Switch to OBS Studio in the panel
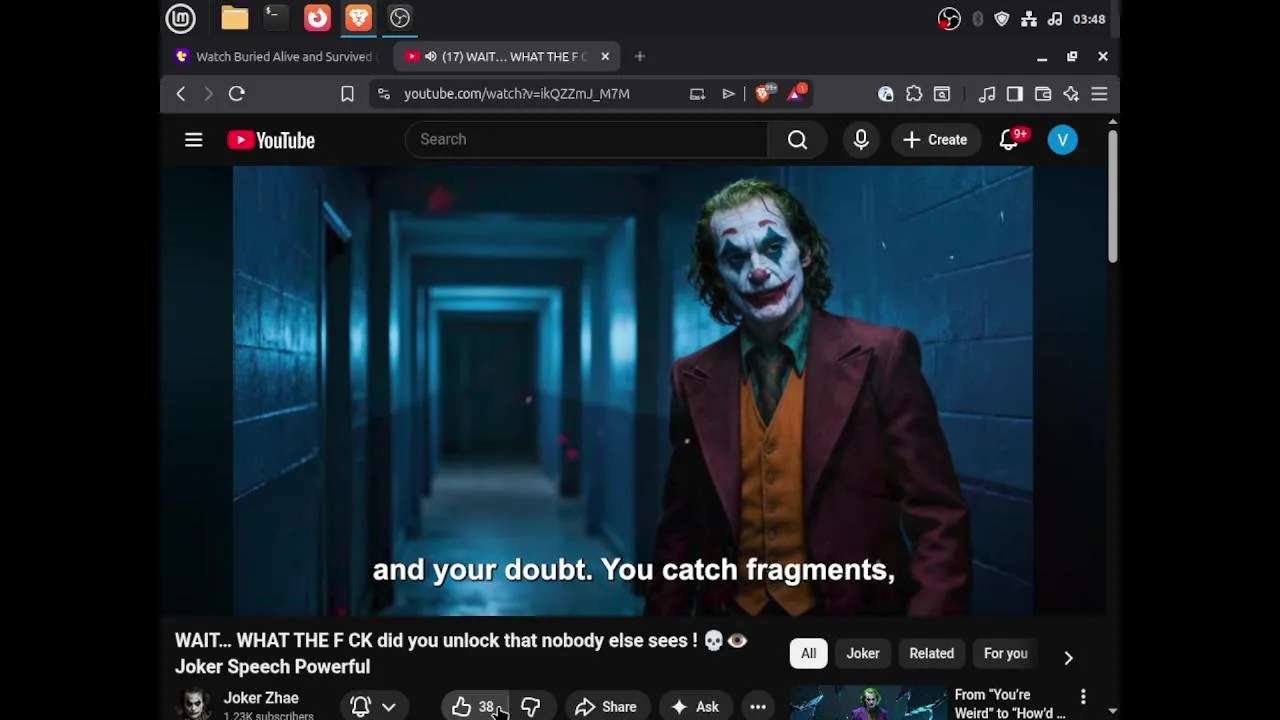 [400, 18]
